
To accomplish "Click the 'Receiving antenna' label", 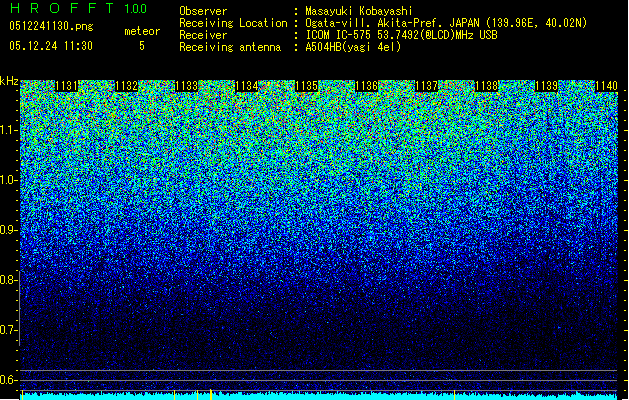I will pos(230,47).
